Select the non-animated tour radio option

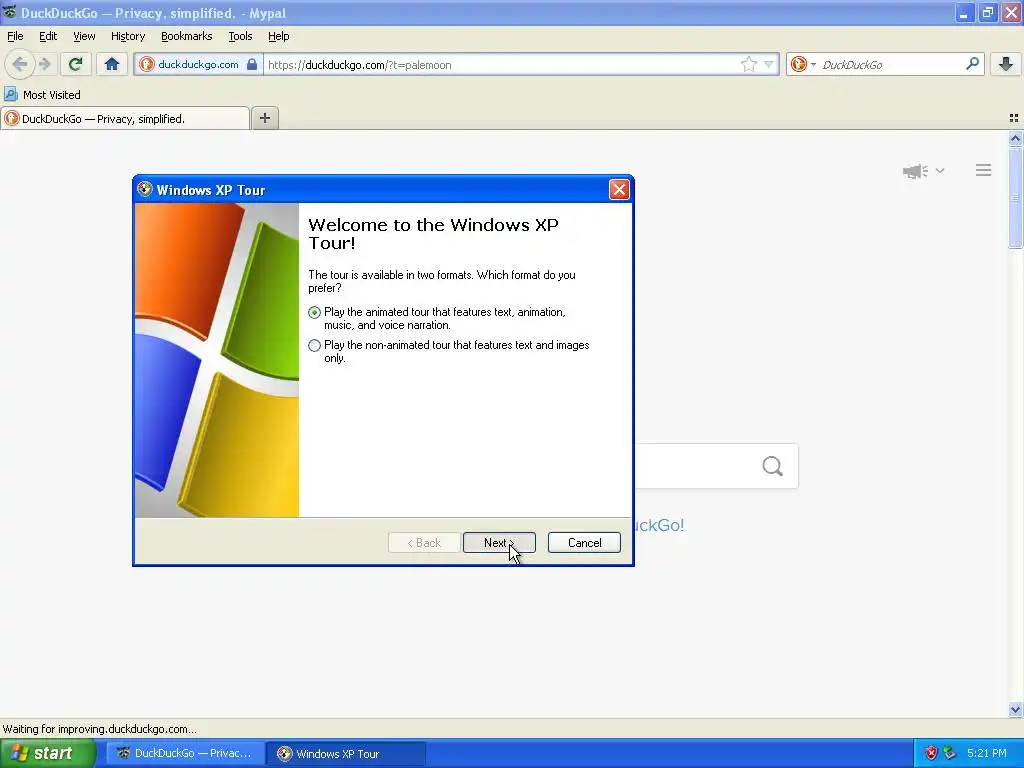tap(314, 345)
